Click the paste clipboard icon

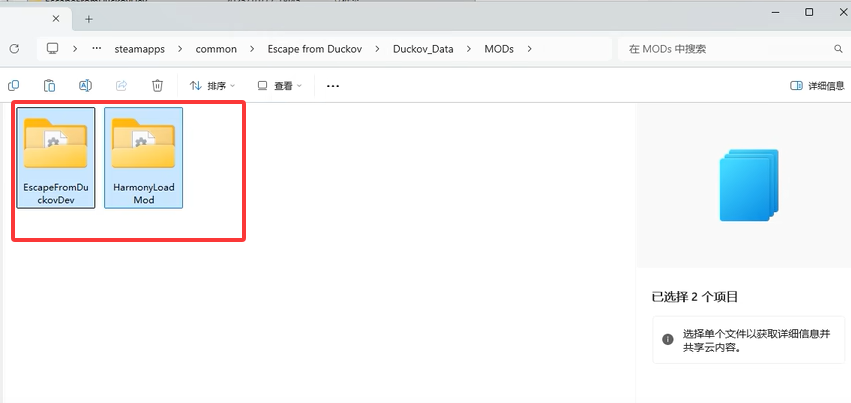pyautogui.click(x=49, y=86)
